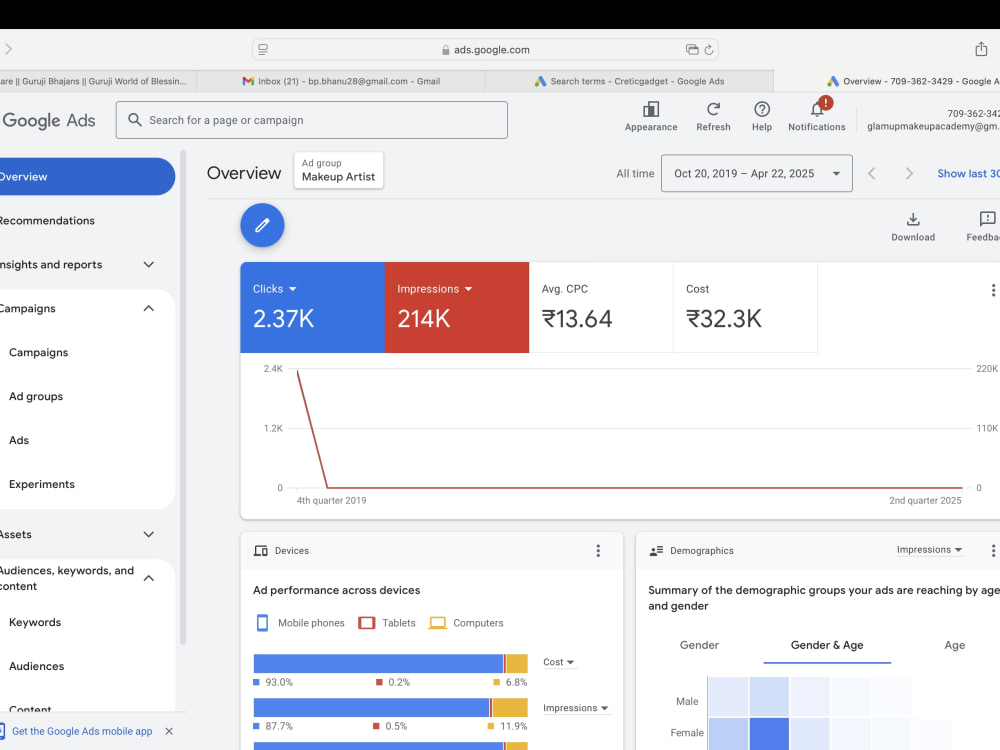
Task: Click the sidebar vertical scrollbar
Action: (183, 399)
